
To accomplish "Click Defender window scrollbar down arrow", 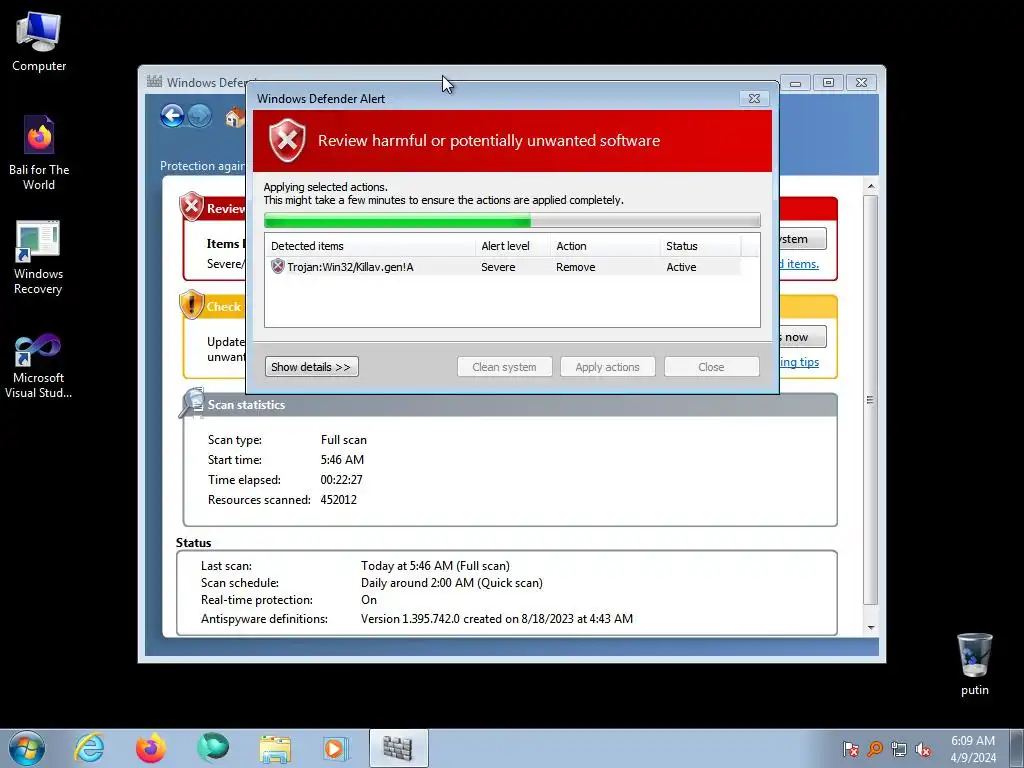I will 871,628.
